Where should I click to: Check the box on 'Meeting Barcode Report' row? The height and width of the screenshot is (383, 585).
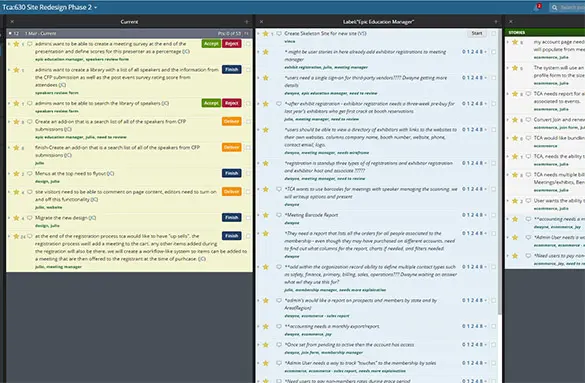pyautogui.click(x=494, y=215)
